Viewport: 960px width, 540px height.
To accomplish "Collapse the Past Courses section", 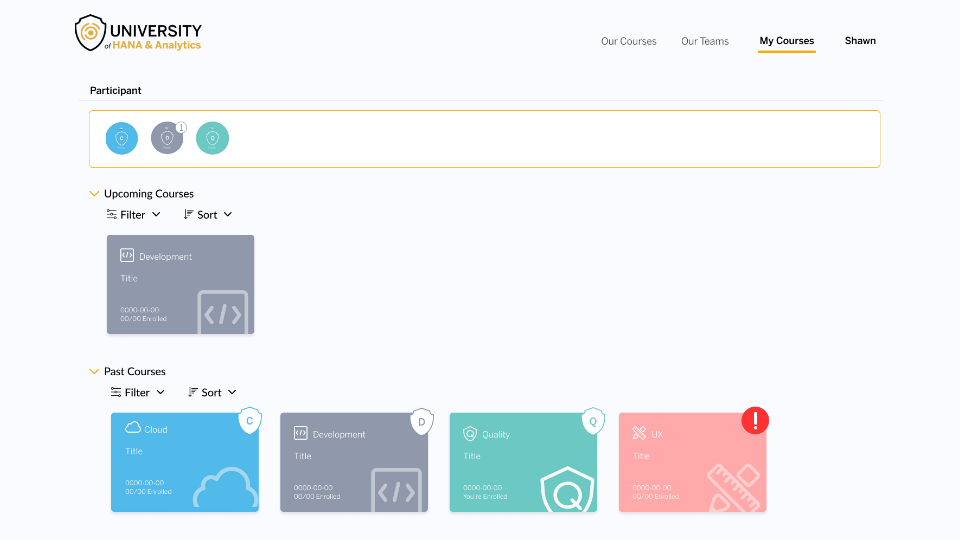I will [95, 372].
